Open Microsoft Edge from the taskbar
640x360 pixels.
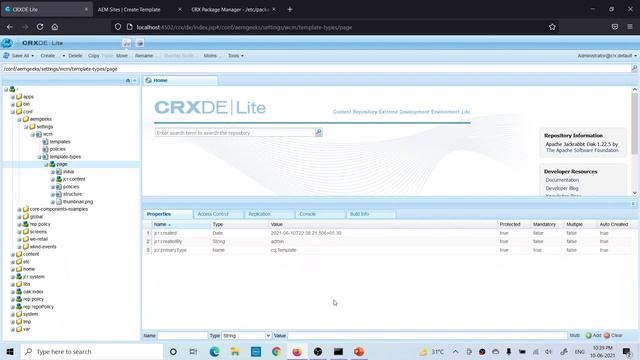(214, 351)
